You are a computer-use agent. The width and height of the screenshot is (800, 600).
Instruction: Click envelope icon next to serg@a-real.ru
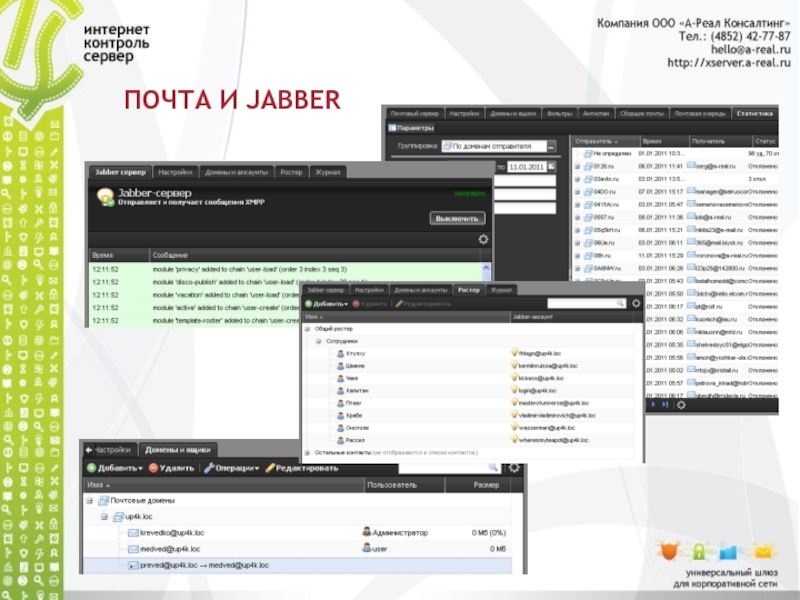(x=691, y=166)
